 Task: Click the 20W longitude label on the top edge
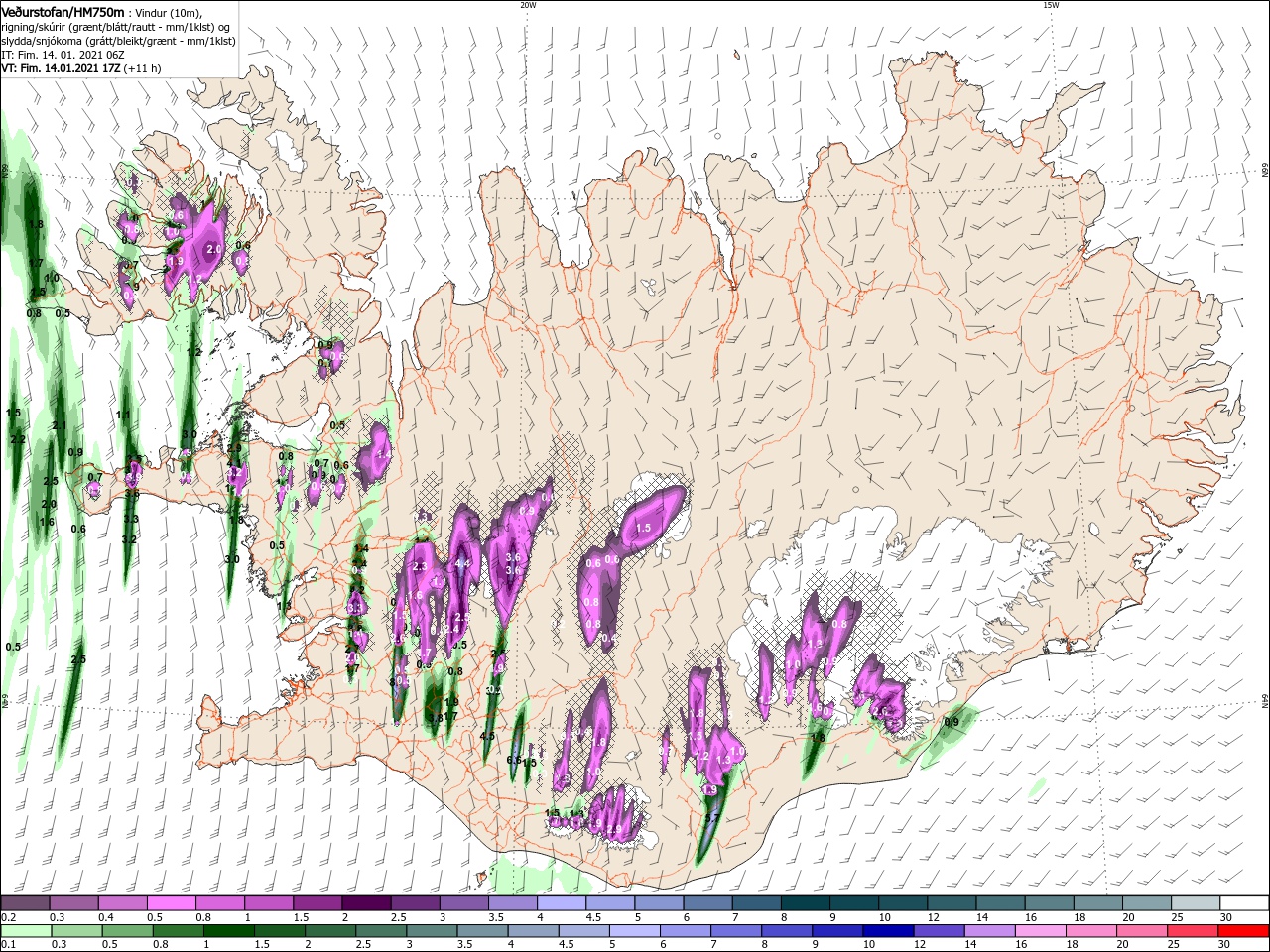(527, 5)
